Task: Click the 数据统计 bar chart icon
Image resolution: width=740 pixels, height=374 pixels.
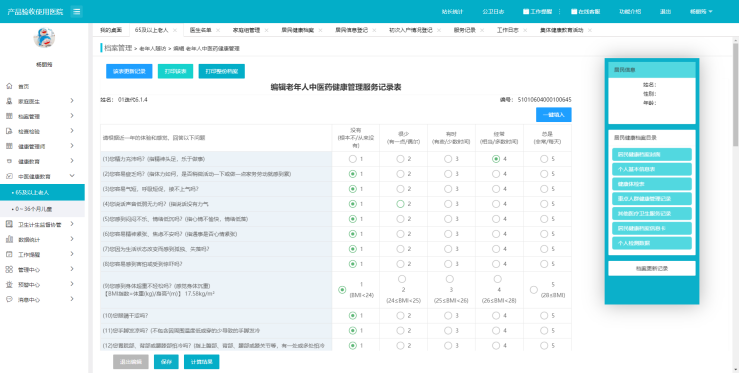Action: 9,239
